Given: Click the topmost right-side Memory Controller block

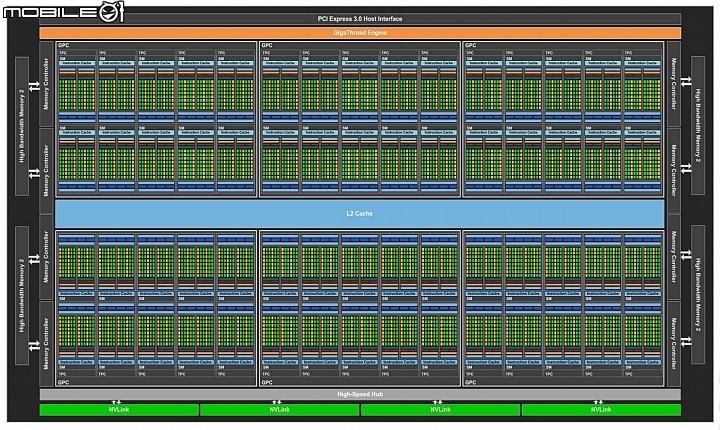Looking at the screenshot, I should pos(674,84).
